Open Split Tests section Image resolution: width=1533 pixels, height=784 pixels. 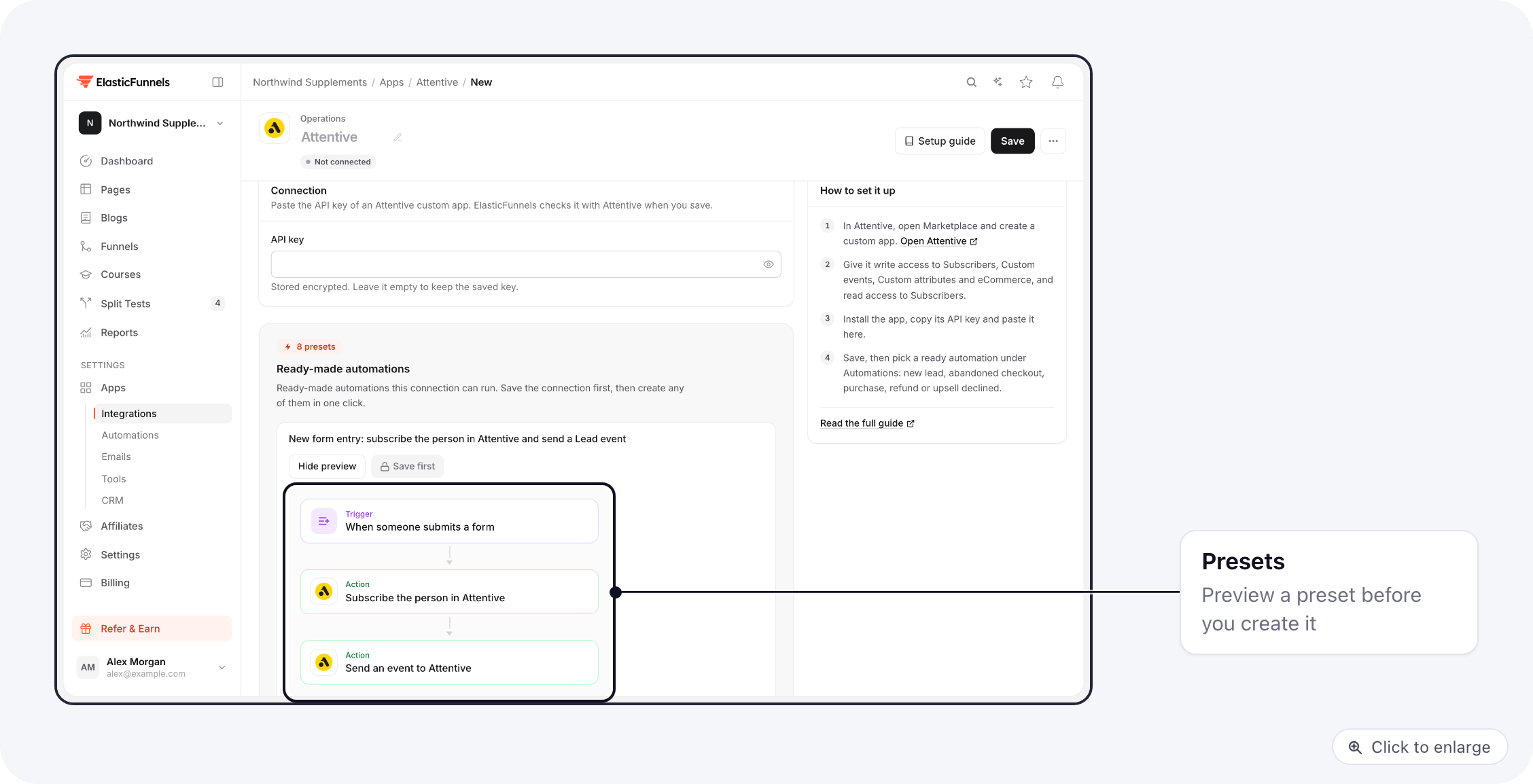coord(152,304)
